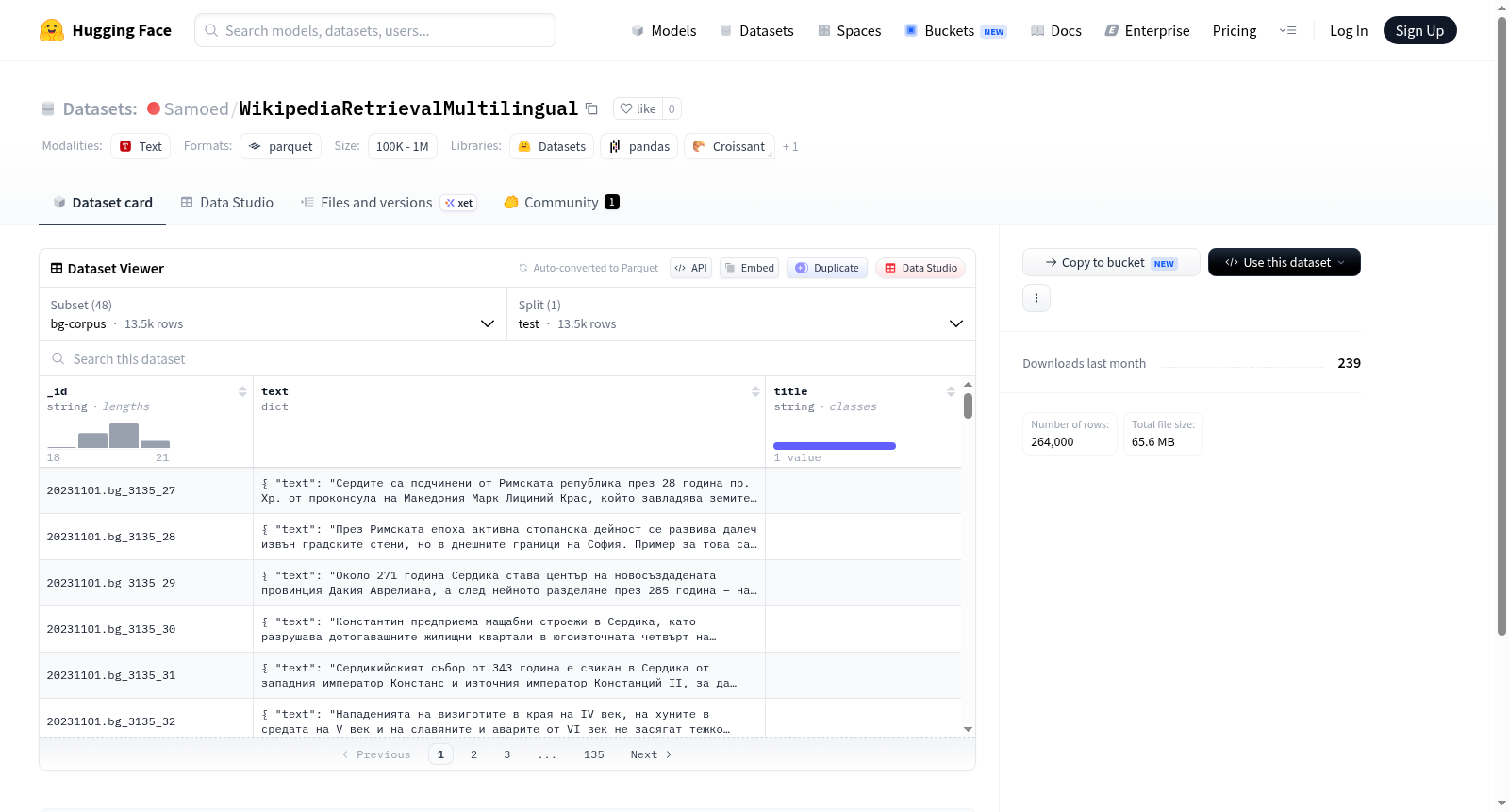Switch to the Community tab
Screen dimensions: 1509x812
point(562,202)
